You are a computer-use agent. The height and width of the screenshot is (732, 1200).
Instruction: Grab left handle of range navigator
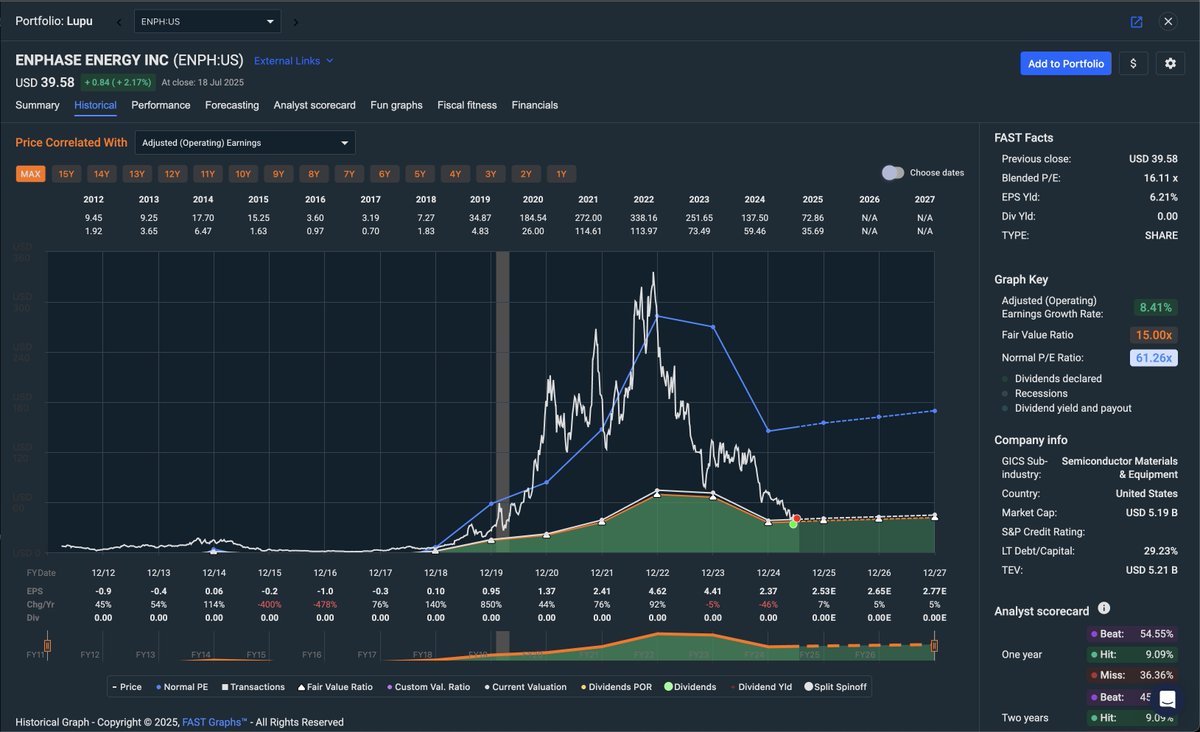pos(46,647)
